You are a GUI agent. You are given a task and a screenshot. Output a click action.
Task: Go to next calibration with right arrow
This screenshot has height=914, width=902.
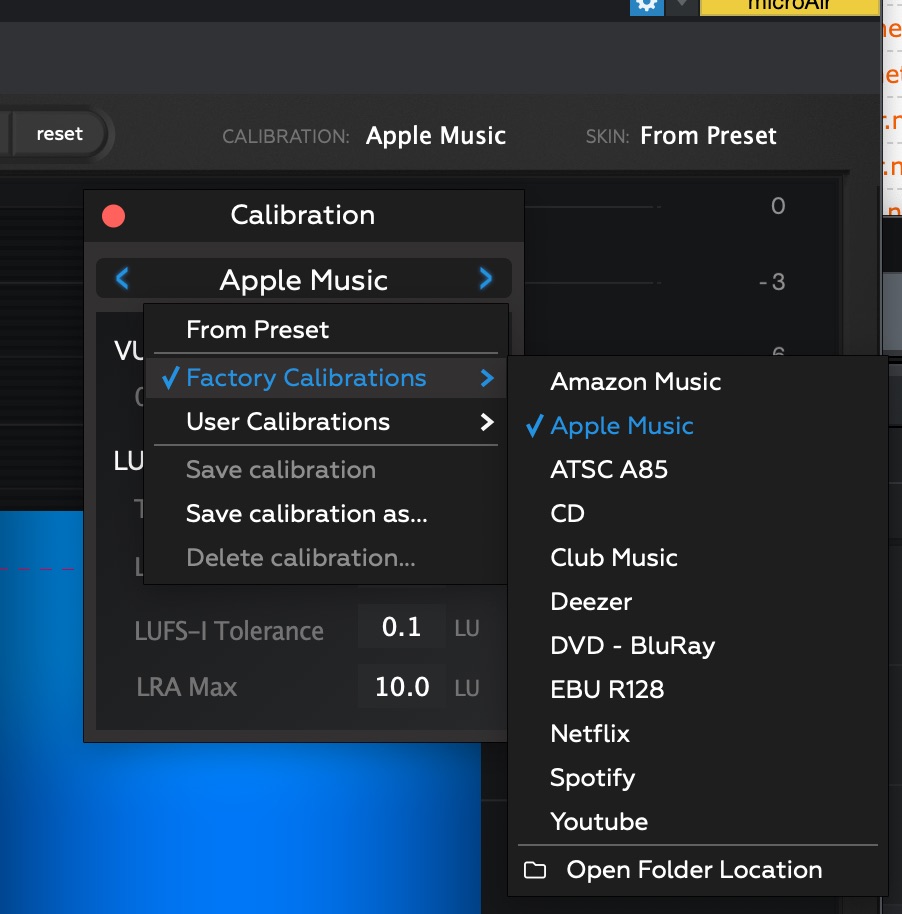tap(486, 279)
